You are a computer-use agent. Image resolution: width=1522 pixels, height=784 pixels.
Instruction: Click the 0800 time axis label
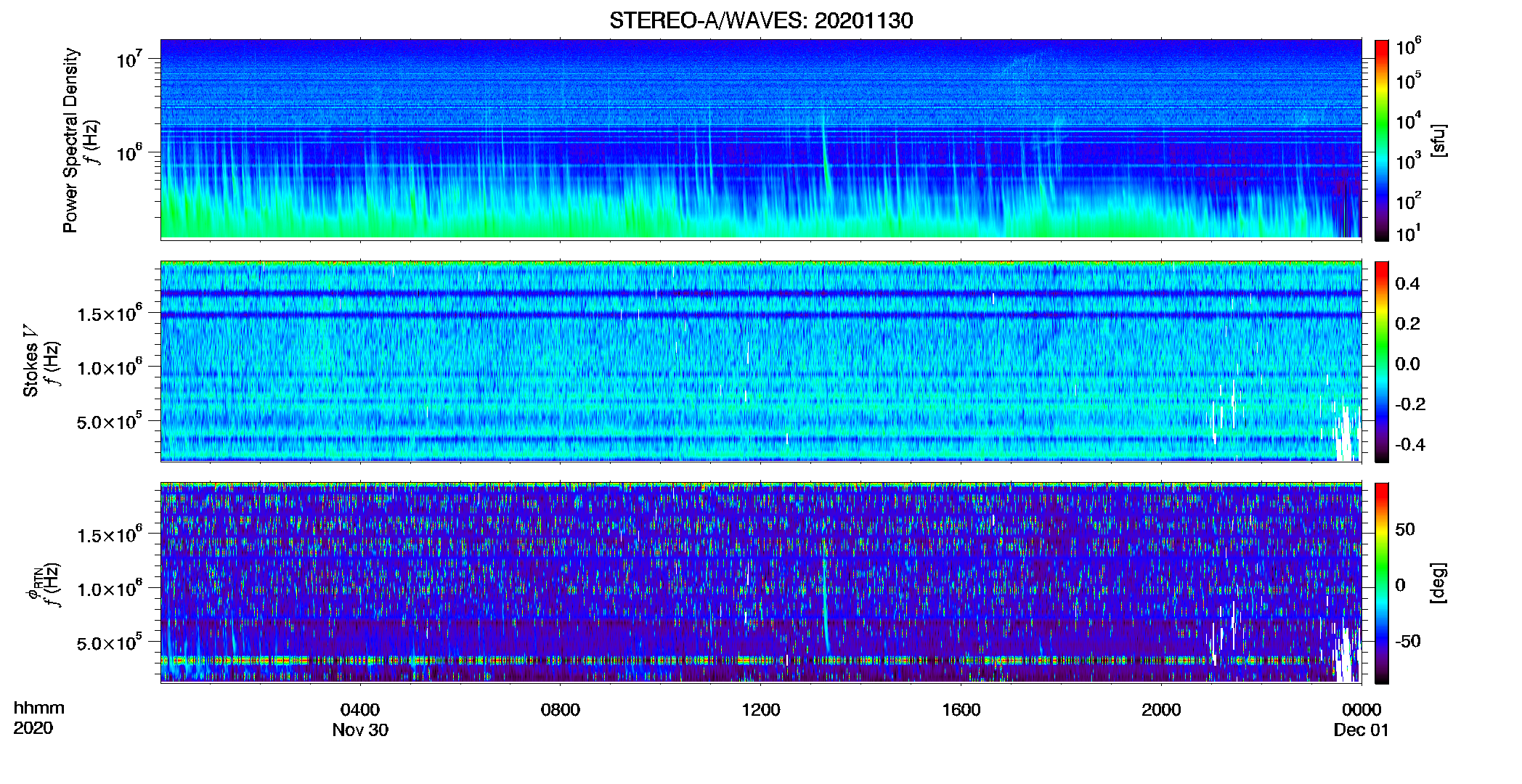[x=561, y=709]
